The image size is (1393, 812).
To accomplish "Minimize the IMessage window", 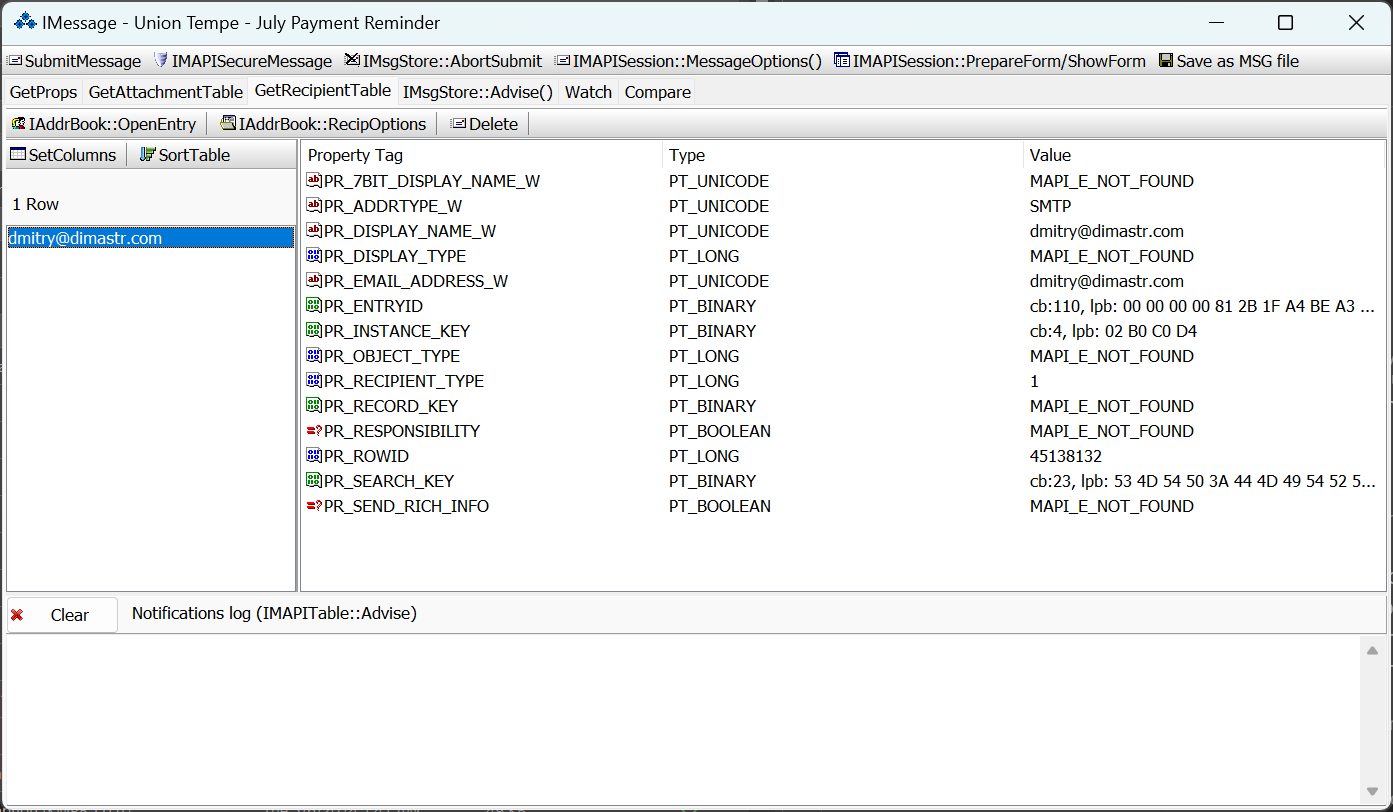I will point(1217,22).
